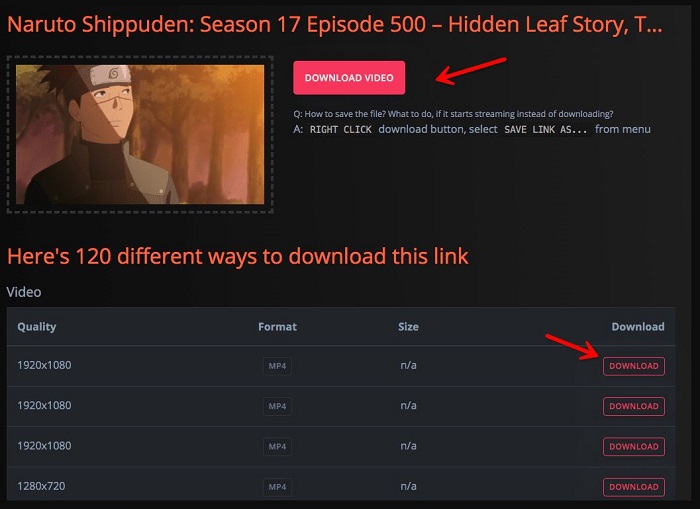This screenshot has height=509, width=700.
Task: Download the second 1920x1080 MP4 row
Action: [633, 406]
